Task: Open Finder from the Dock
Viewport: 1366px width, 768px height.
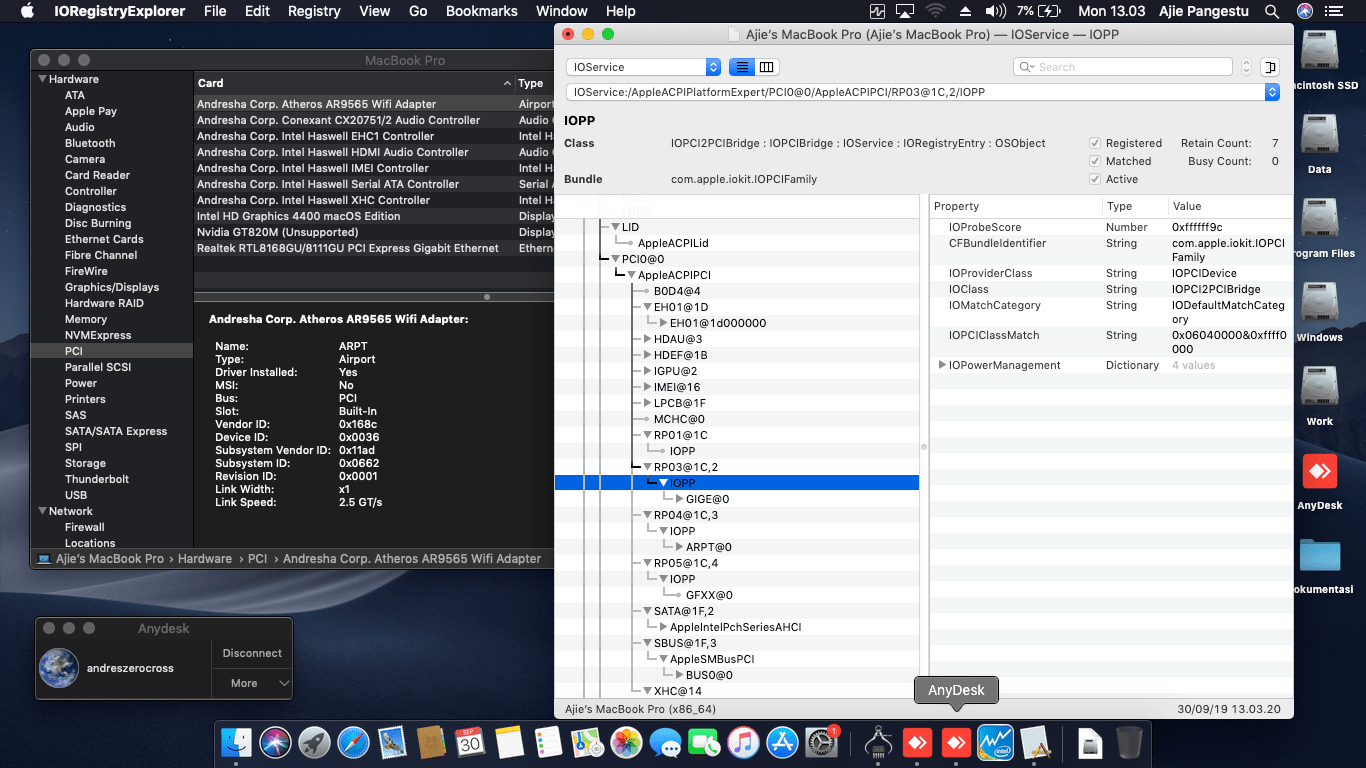Action: tap(237, 742)
